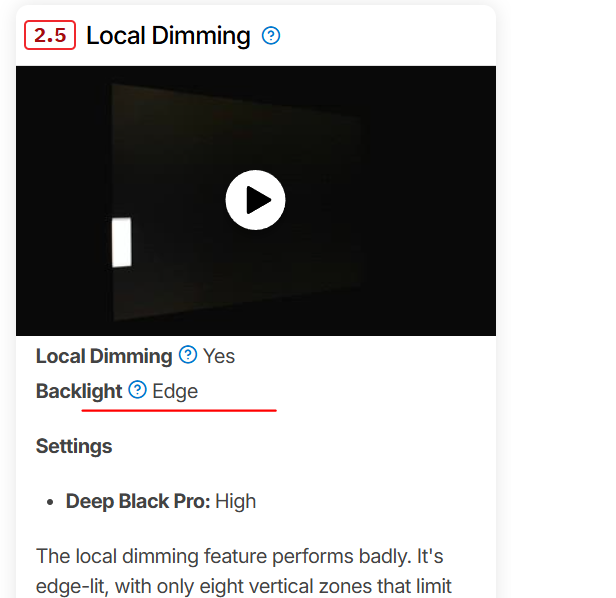Click the red underline beneath Backlight

[x=179, y=410]
